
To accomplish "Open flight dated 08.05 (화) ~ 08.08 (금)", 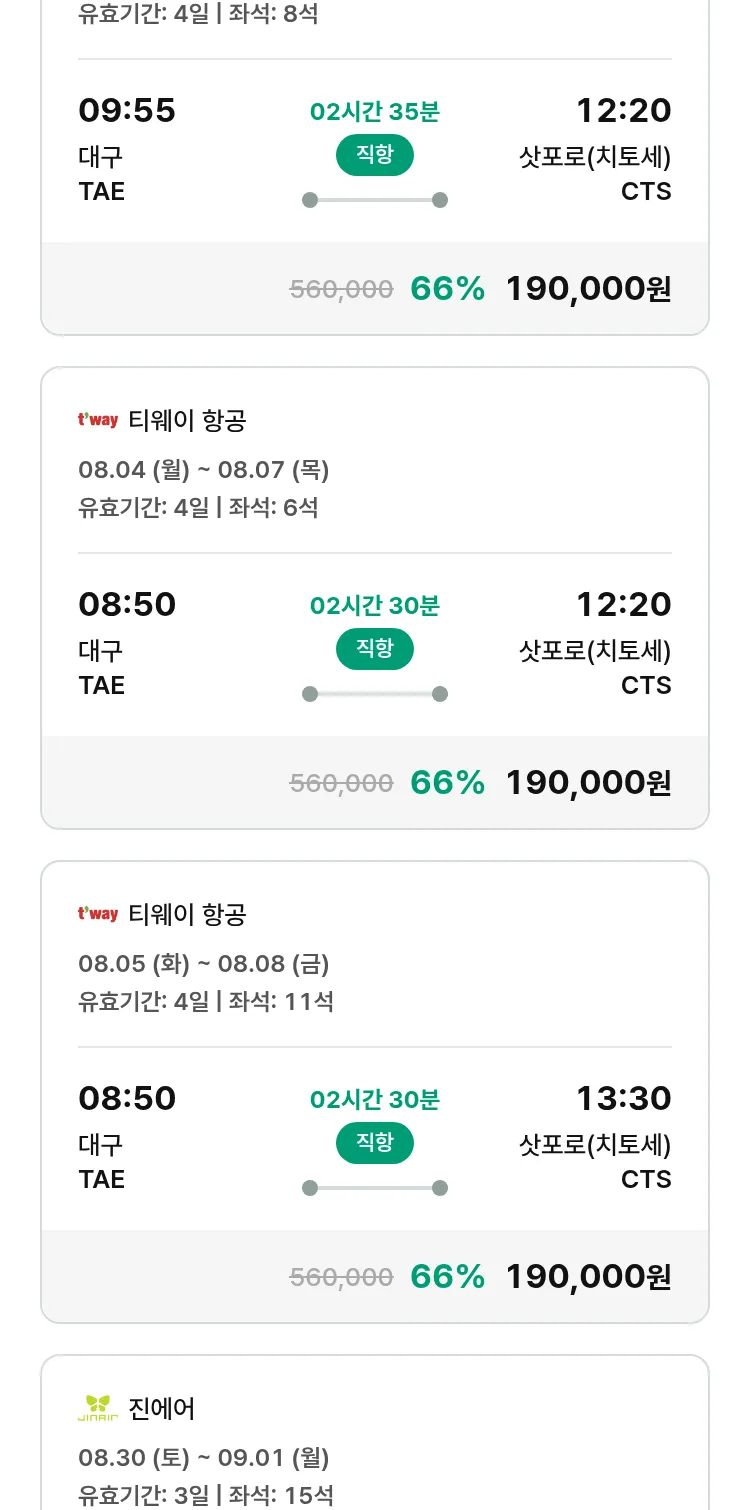I will tap(203, 964).
